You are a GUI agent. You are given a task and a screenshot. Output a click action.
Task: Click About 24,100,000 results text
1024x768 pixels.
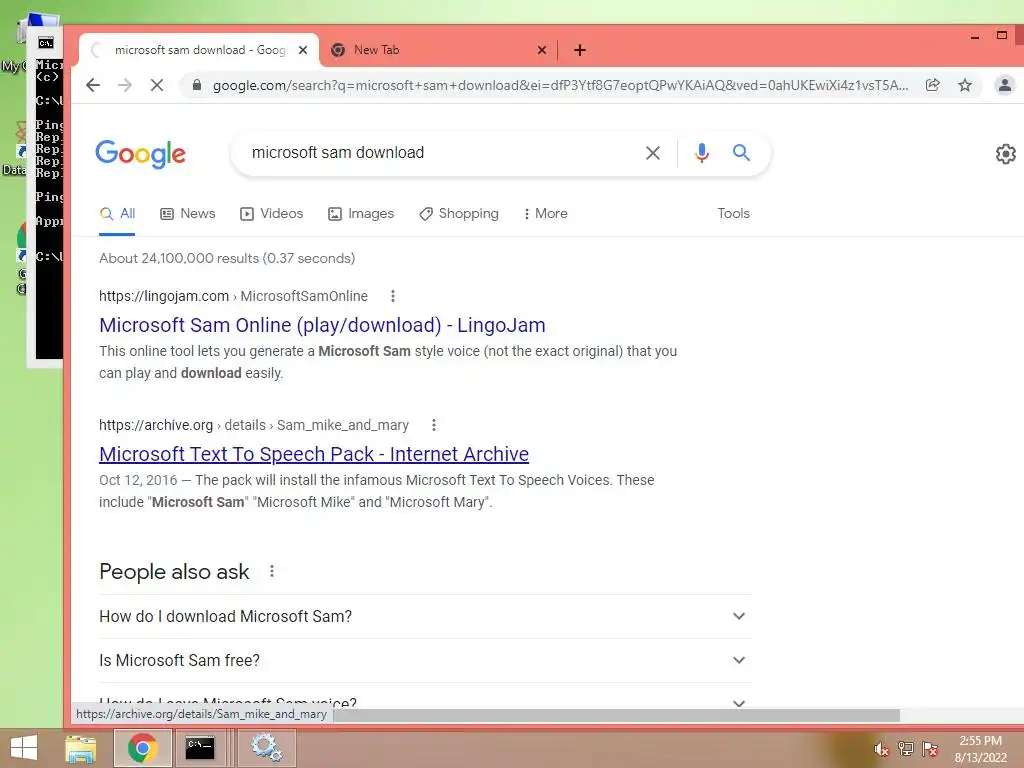pos(227,258)
